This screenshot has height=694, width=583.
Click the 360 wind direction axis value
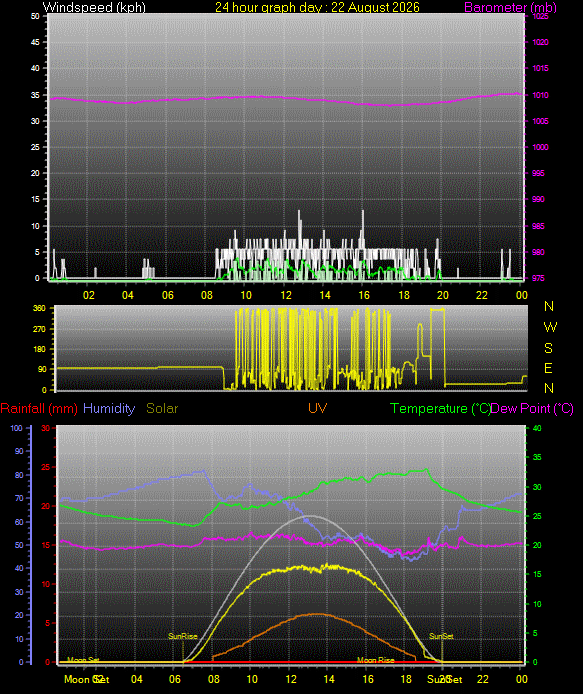coord(39,308)
